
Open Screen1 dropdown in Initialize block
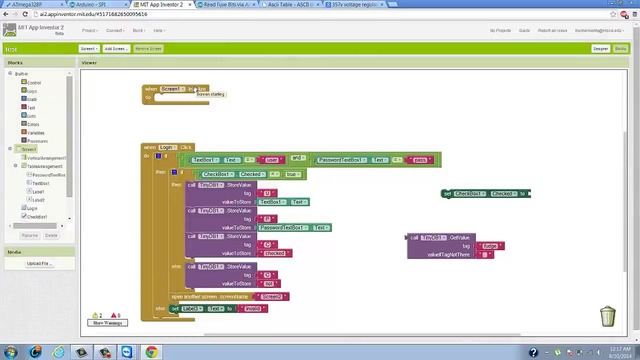(x=173, y=89)
